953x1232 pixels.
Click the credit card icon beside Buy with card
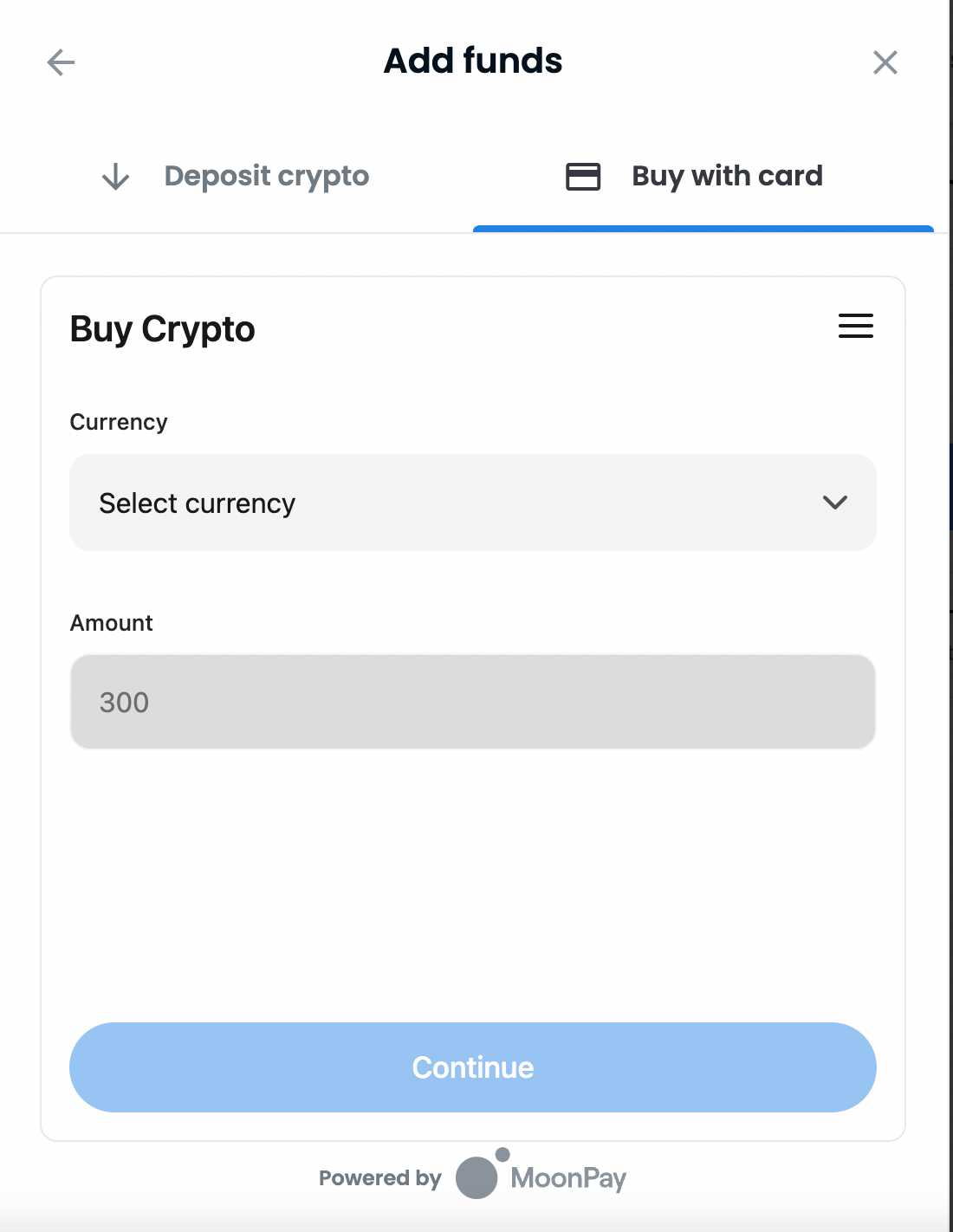[582, 176]
